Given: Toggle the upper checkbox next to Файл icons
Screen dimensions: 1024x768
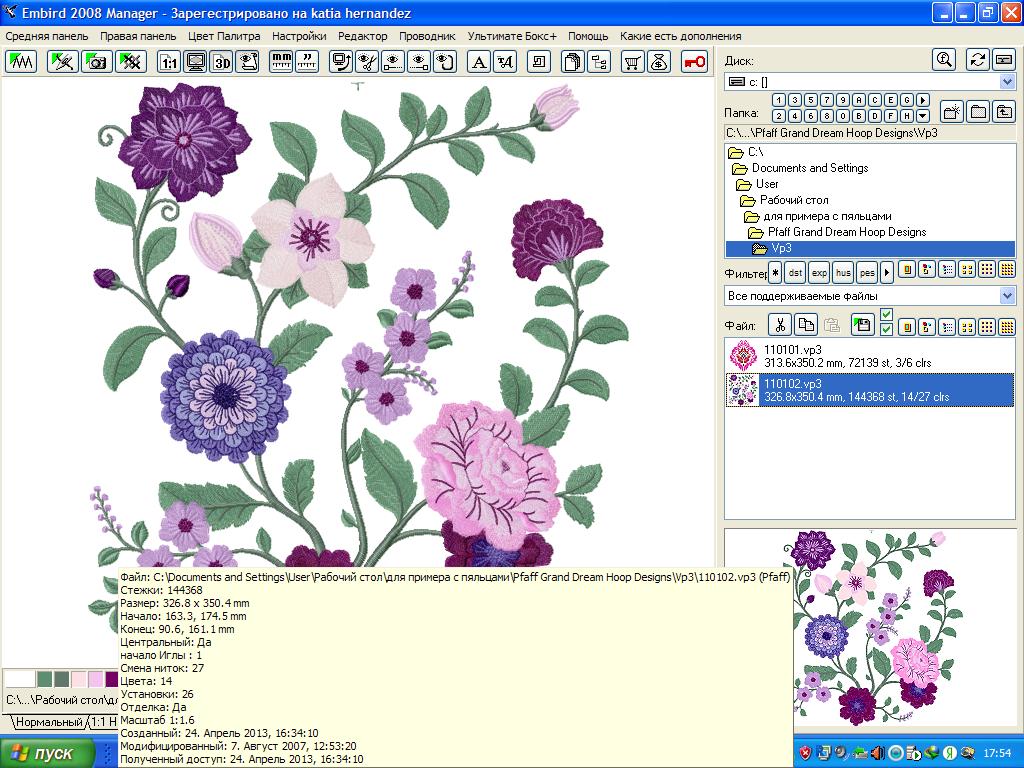Looking at the screenshot, I should point(886,315).
